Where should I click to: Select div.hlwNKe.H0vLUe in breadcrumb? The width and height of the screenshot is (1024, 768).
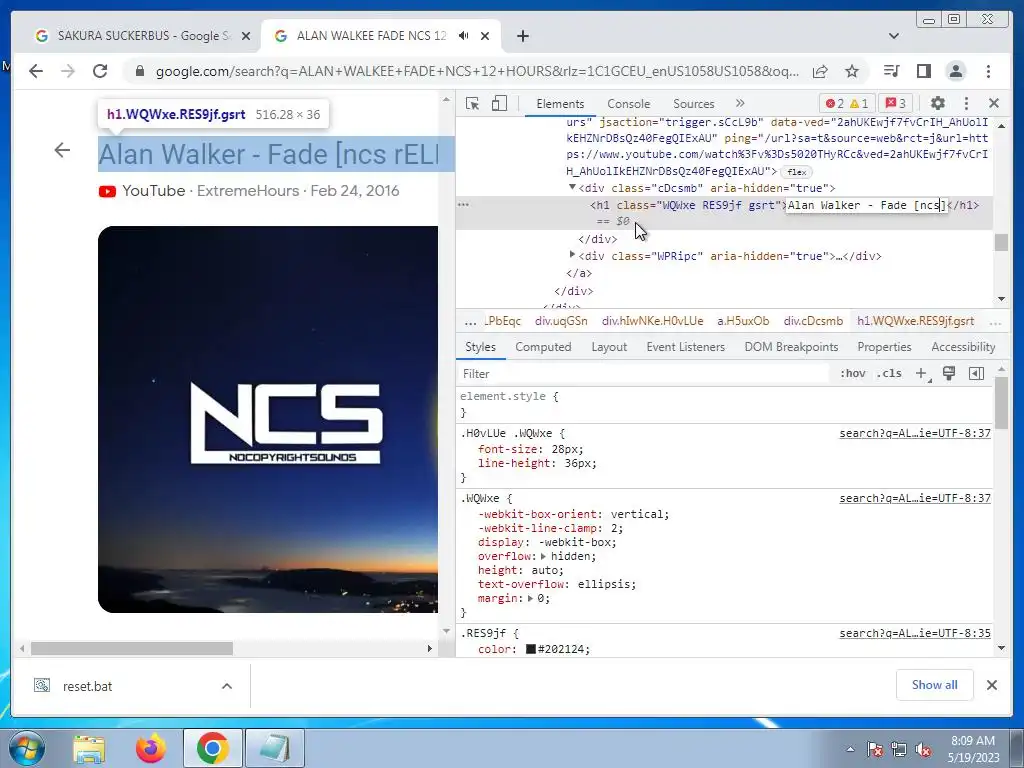click(x=652, y=321)
